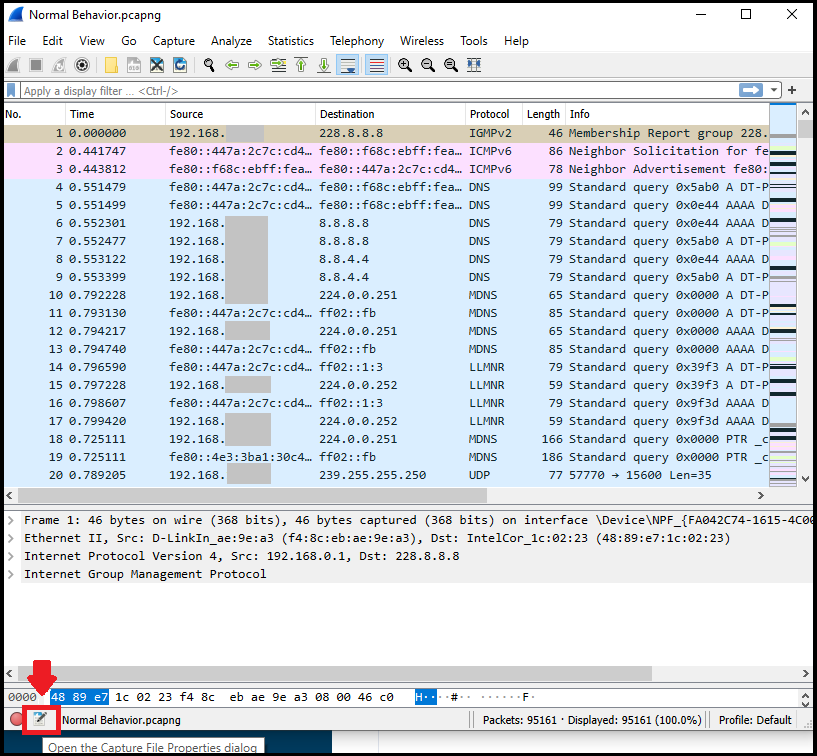The image size is (817, 756).
Task: Open the Capture menu
Action: [174, 41]
